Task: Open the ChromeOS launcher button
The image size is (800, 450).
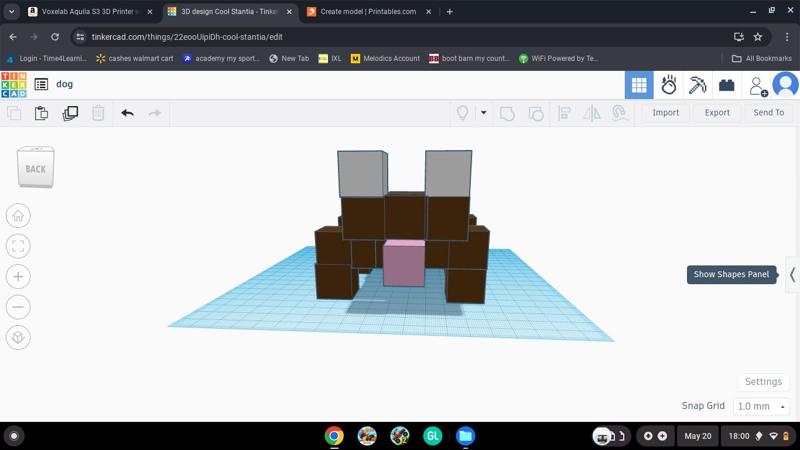Action: pyautogui.click(x=14, y=436)
